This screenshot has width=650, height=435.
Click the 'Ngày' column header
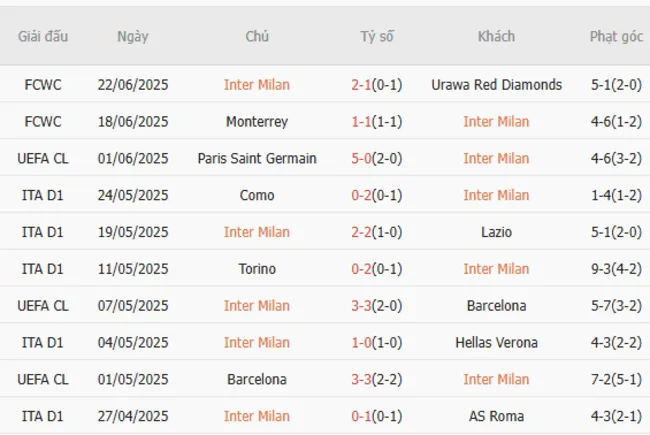pyautogui.click(x=132, y=37)
